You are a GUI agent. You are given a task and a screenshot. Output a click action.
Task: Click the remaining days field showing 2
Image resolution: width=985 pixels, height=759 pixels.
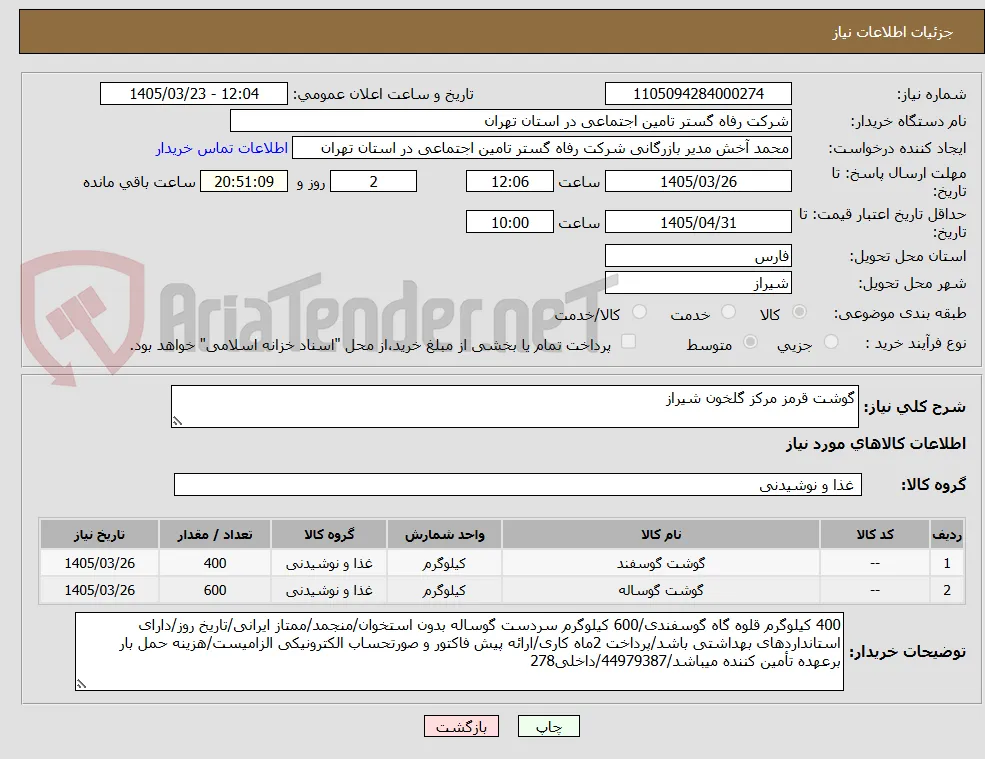(x=373, y=182)
